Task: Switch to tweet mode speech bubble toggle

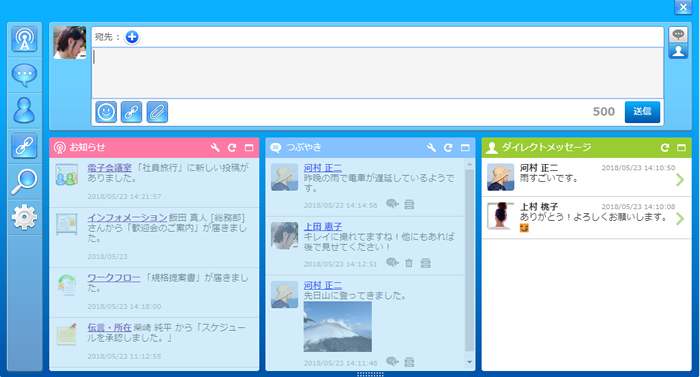Action: 678,34
